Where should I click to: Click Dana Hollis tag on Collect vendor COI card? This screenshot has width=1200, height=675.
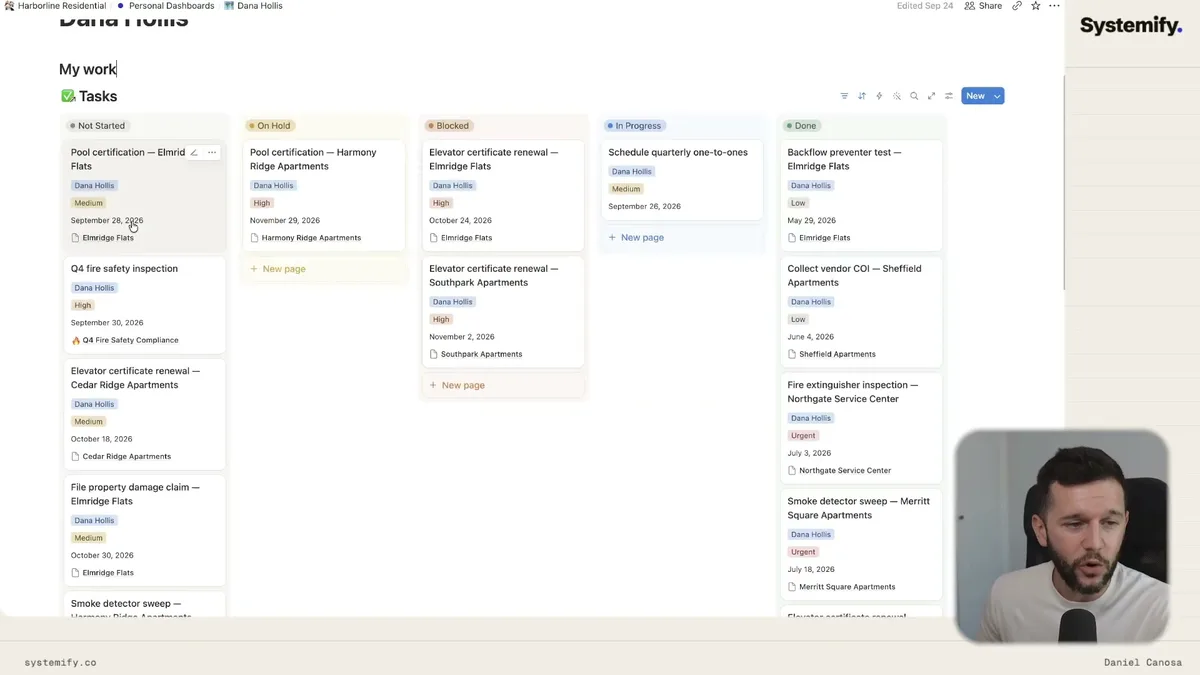coord(811,302)
